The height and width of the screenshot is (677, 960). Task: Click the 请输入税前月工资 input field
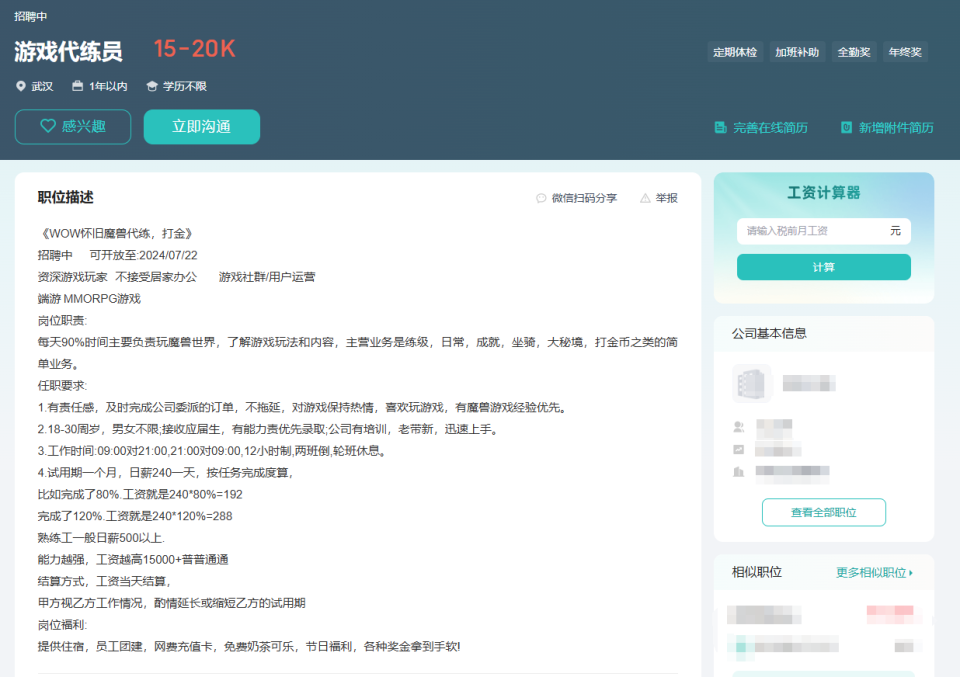coord(823,231)
